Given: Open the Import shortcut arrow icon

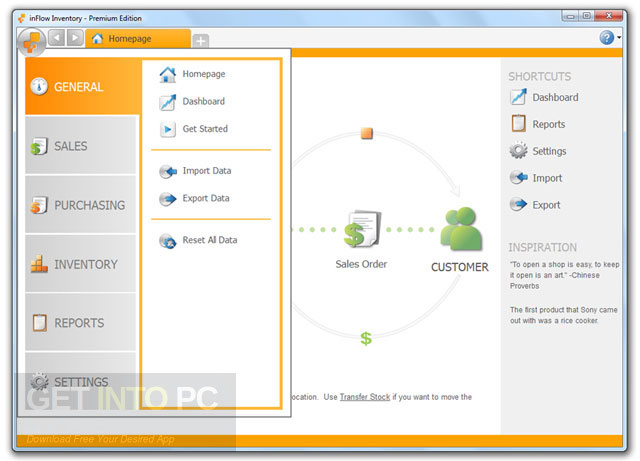Looking at the screenshot, I should tap(518, 178).
